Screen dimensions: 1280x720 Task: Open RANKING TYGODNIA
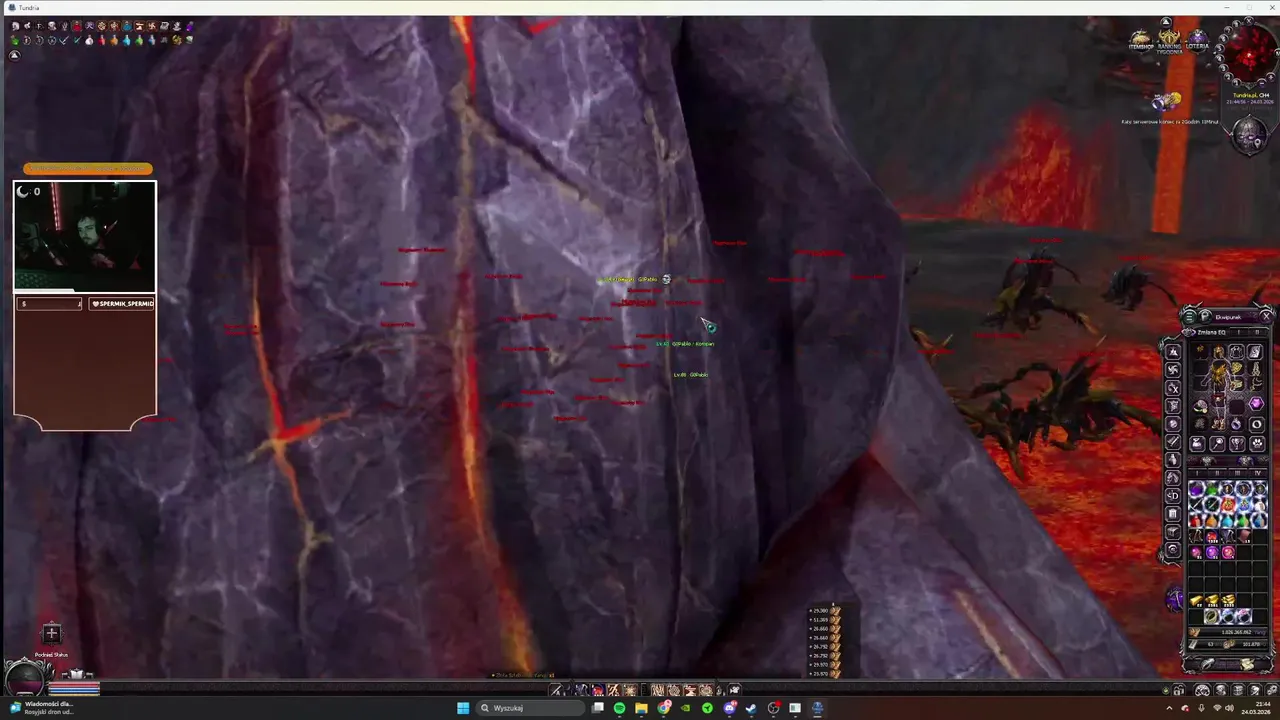click(x=1169, y=42)
